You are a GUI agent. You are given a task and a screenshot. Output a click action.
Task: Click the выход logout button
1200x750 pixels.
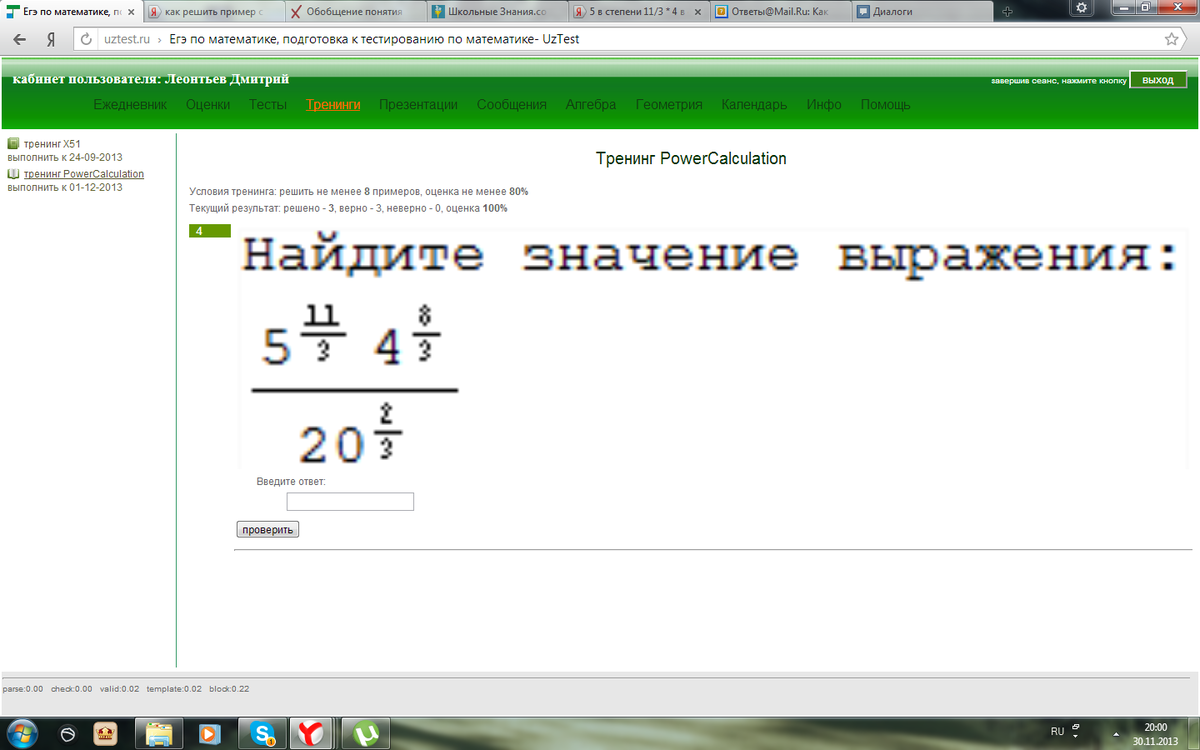pyautogui.click(x=1157, y=80)
